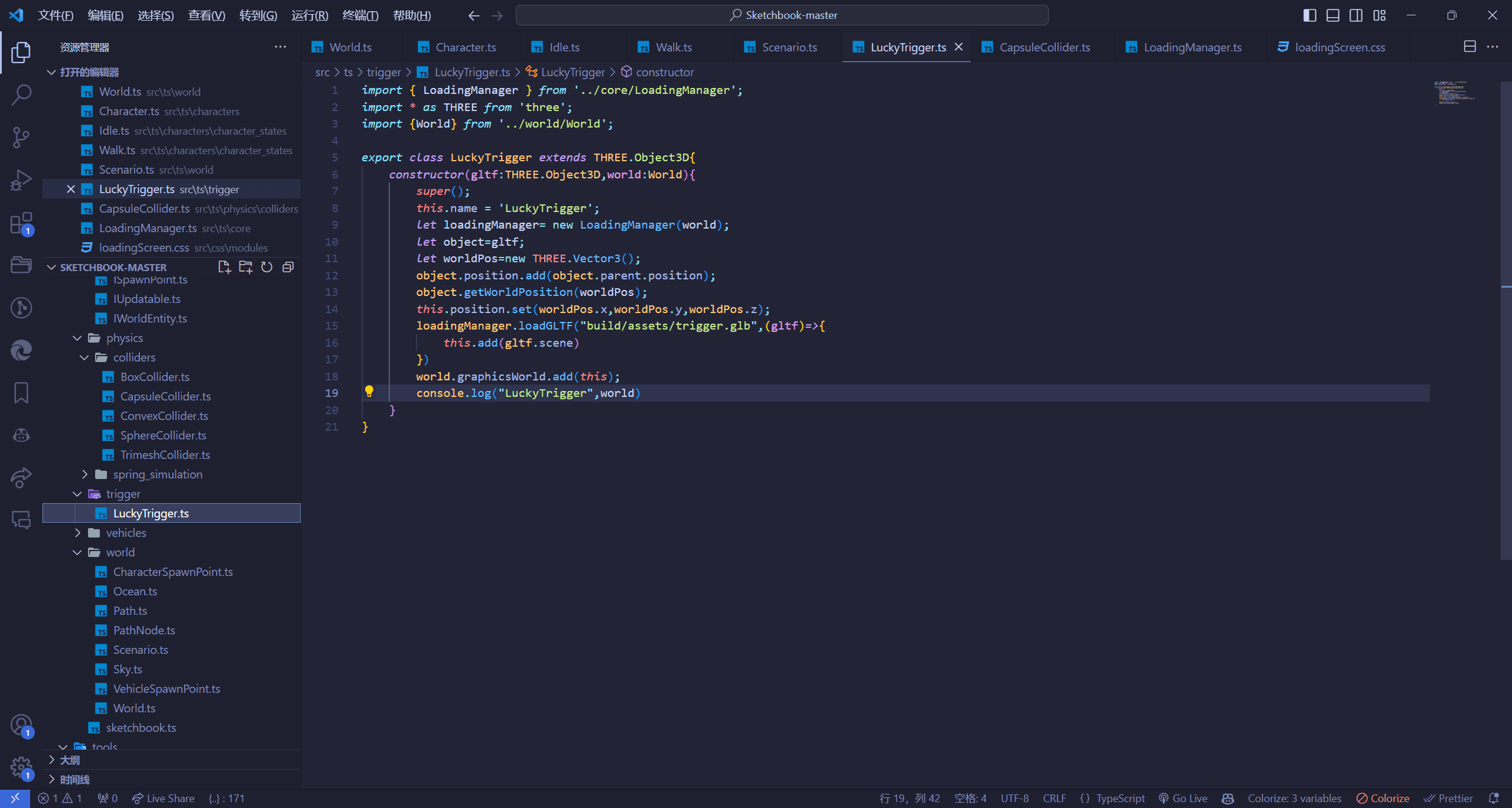Open errors and warnings status indicator
This screenshot has width=1512, height=808.
[x=60, y=798]
